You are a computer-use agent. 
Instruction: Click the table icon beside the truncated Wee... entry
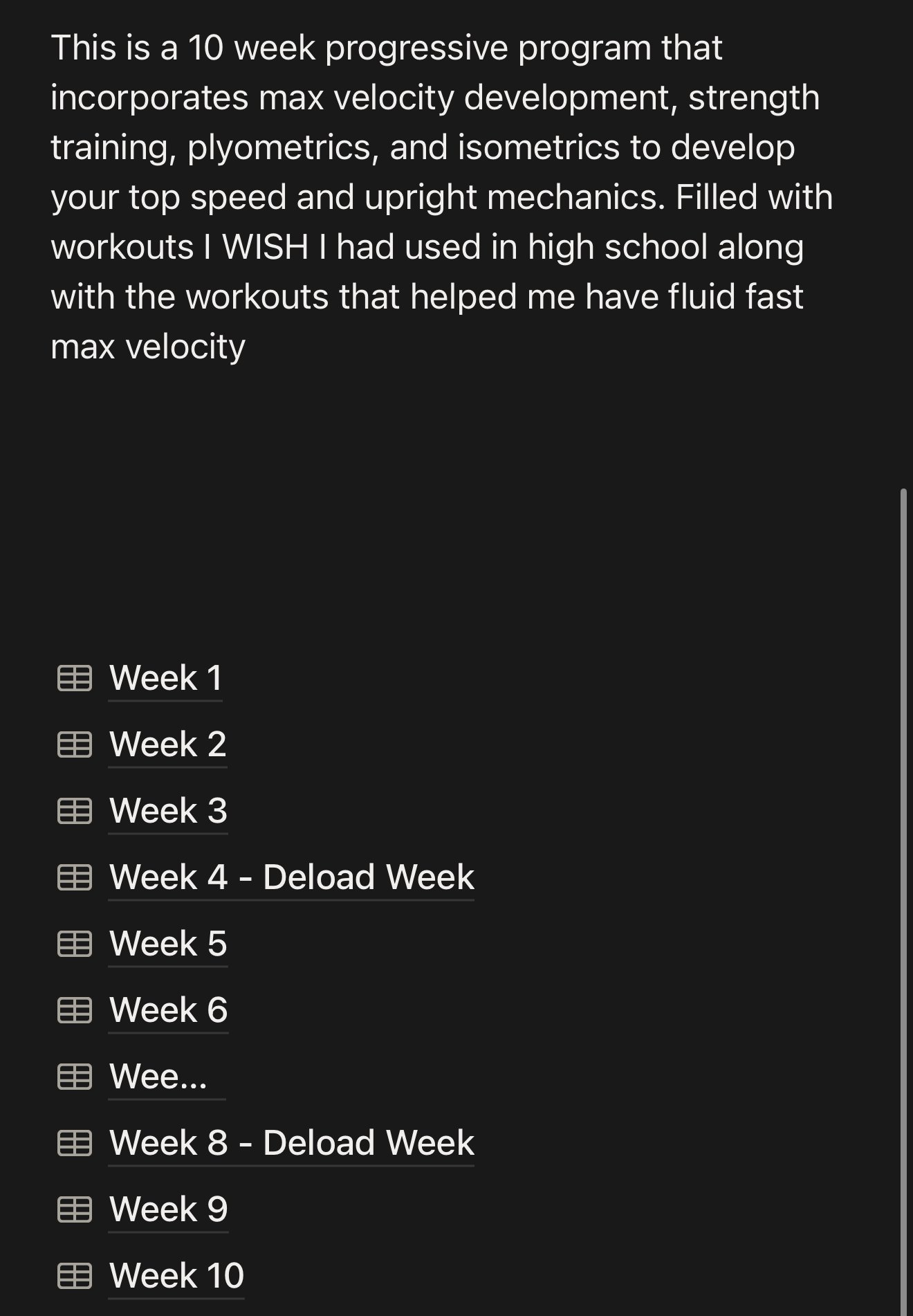(74, 1077)
